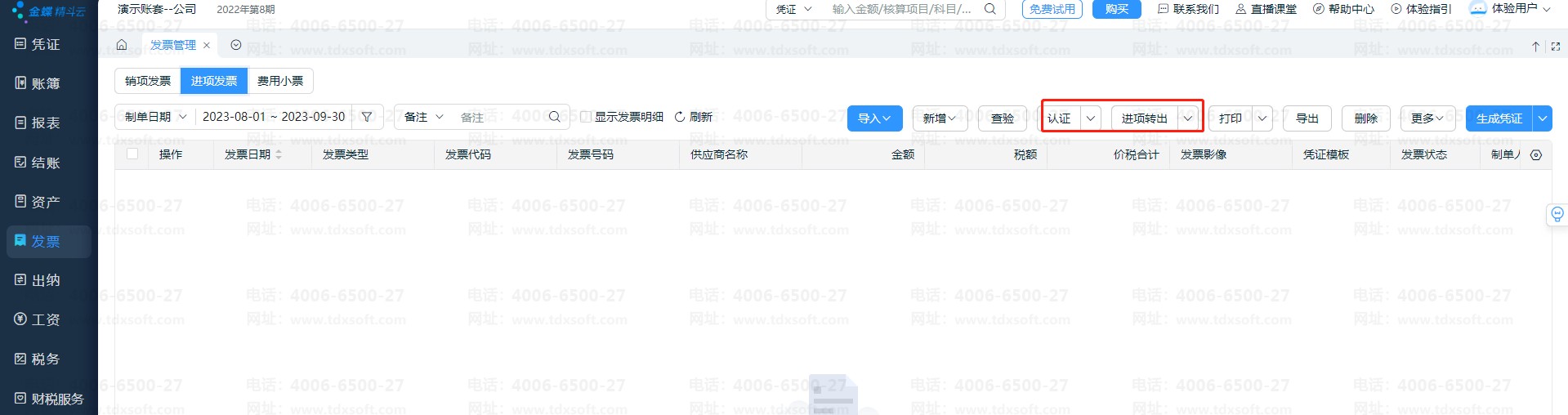Click the 打印 button
Image resolution: width=1568 pixels, height=415 pixels.
1231,118
